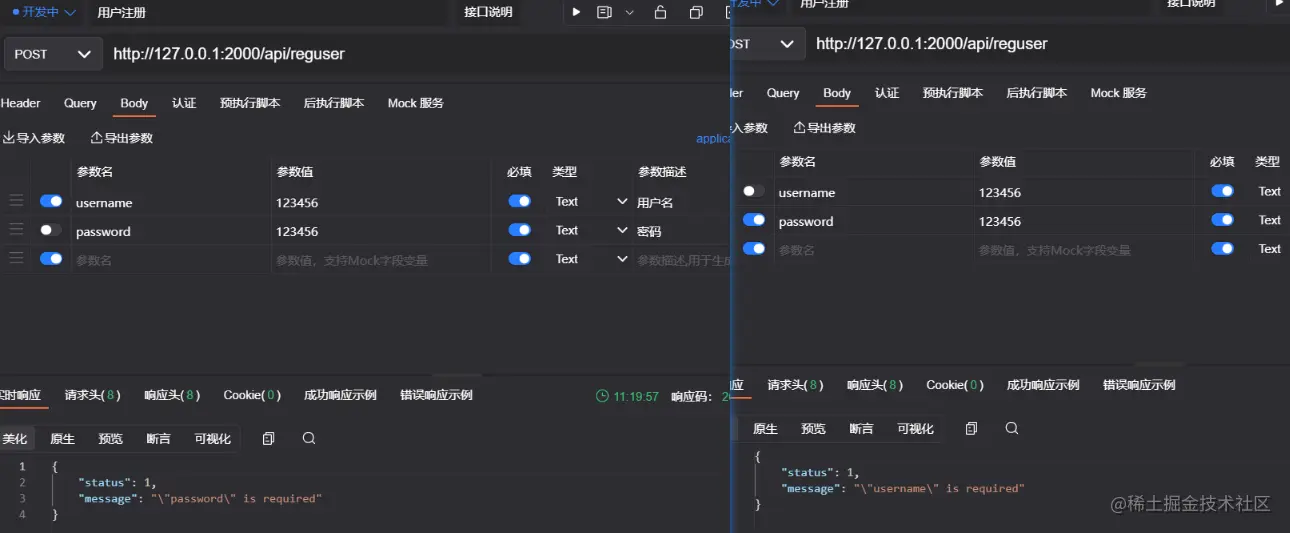
Task: Select the 可视化 response view in the left panel
Action: (212, 439)
